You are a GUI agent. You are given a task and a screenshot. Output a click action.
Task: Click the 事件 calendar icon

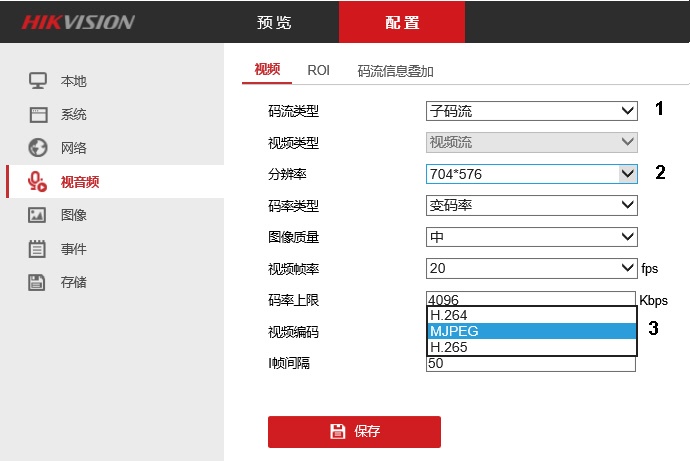coord(38,249)
